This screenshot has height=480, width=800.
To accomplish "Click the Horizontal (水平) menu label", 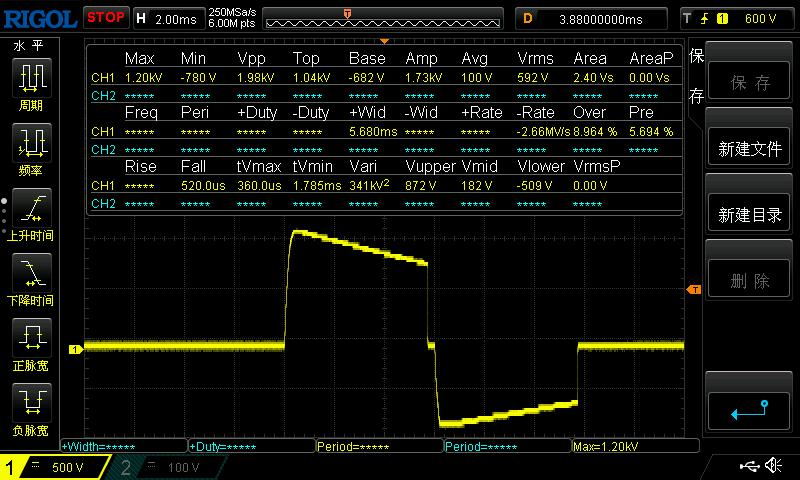I will click(29, 46).
